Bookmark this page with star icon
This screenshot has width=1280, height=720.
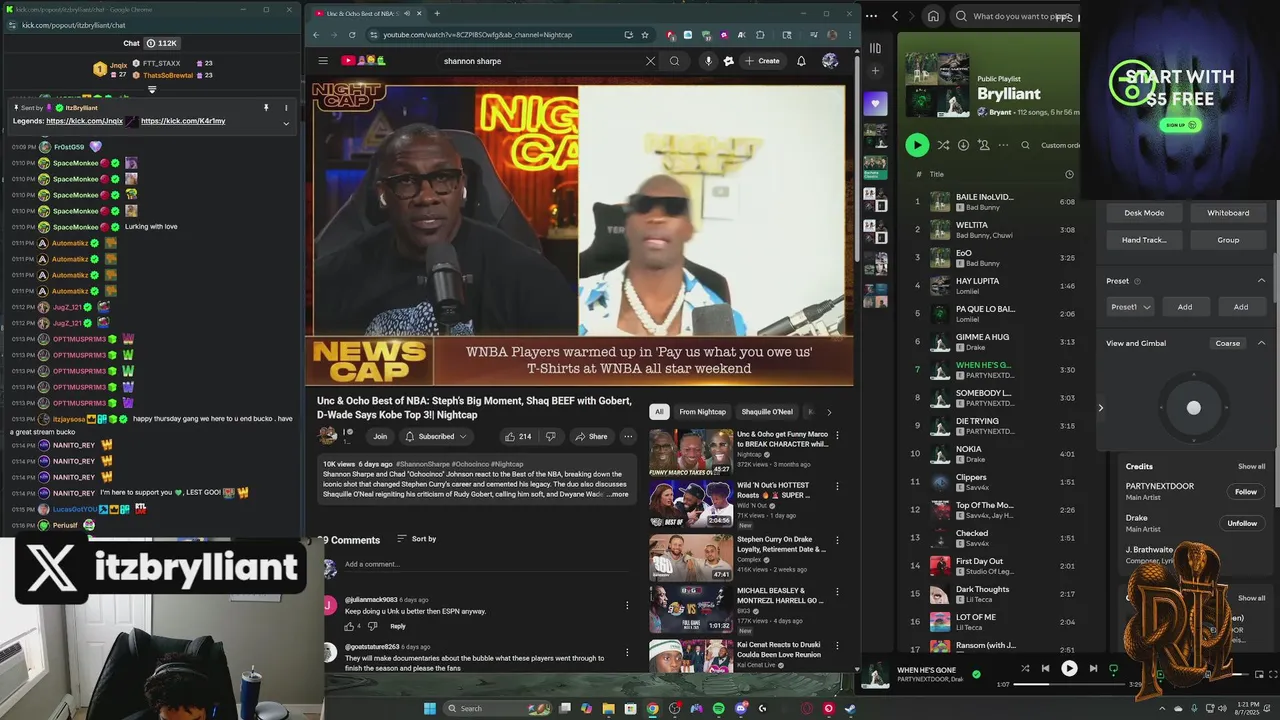tap(645, 35)
